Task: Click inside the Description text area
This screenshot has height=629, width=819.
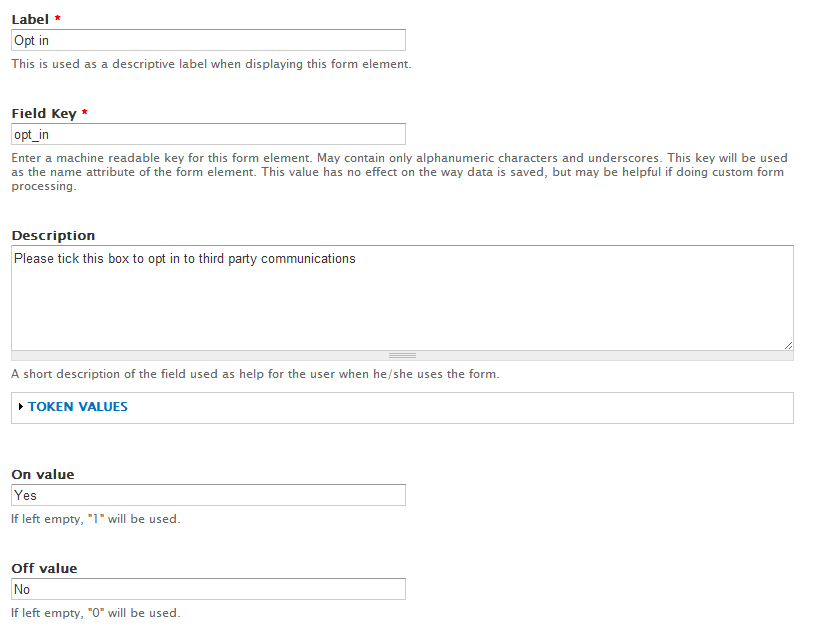Action: coord(402,298)
